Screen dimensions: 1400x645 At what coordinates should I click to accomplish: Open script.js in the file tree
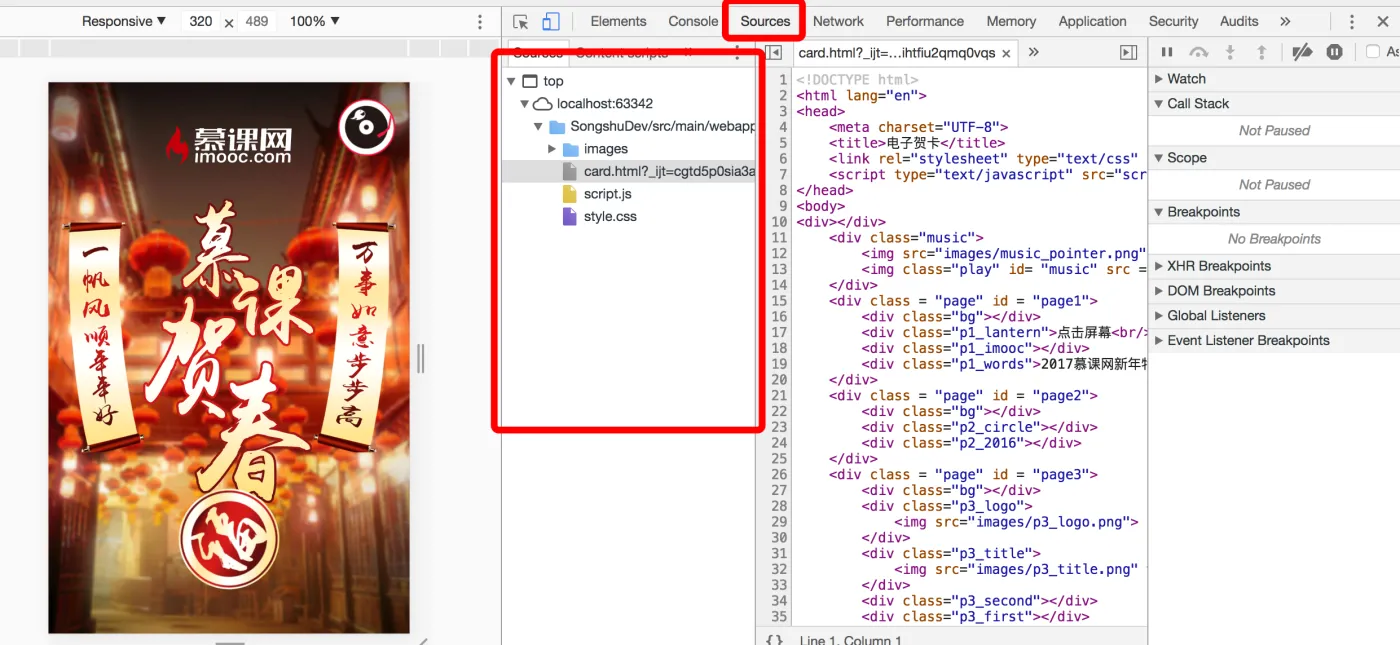(607, 194)
